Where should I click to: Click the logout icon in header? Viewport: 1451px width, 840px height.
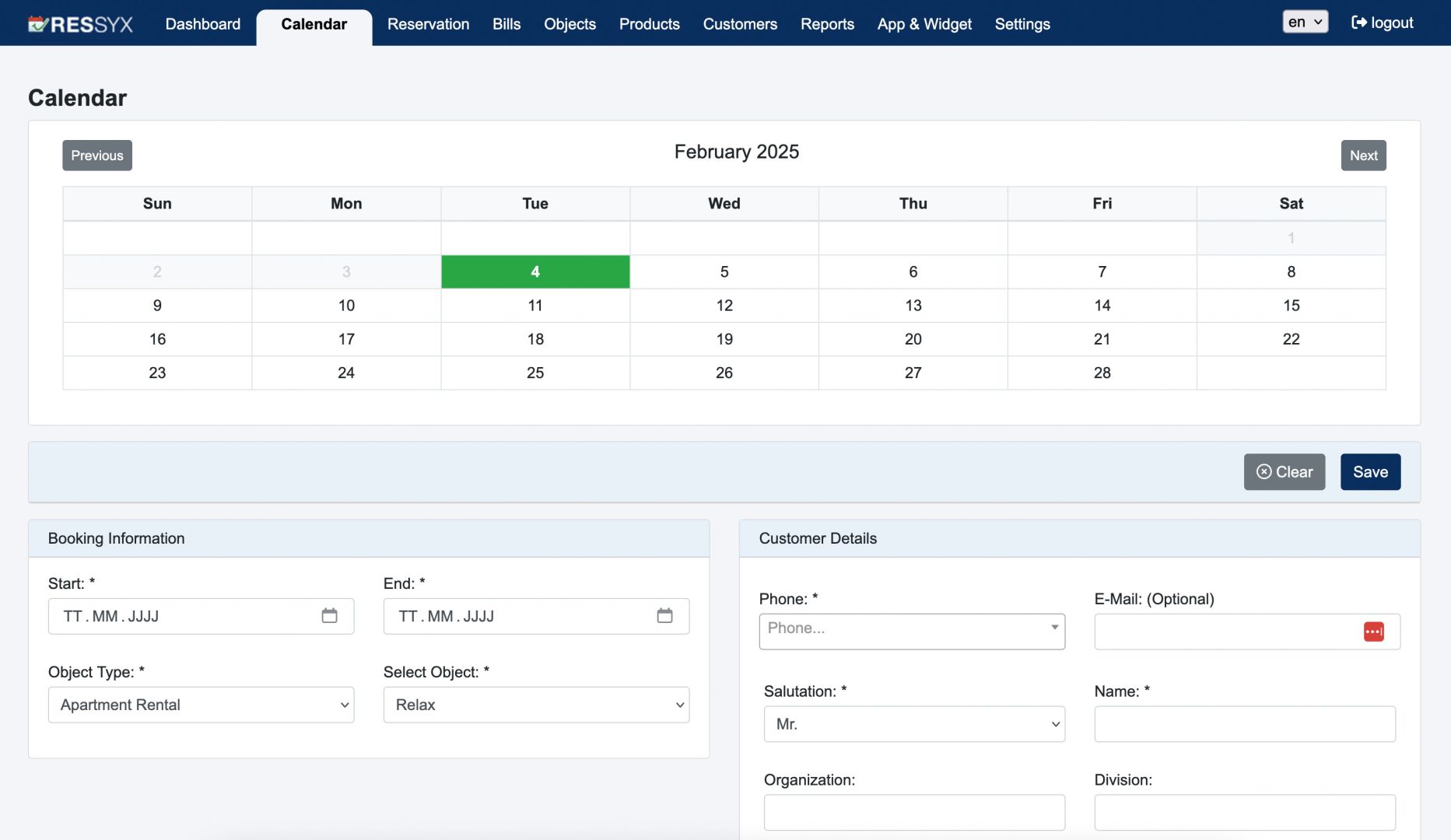tap(1358, 23)
